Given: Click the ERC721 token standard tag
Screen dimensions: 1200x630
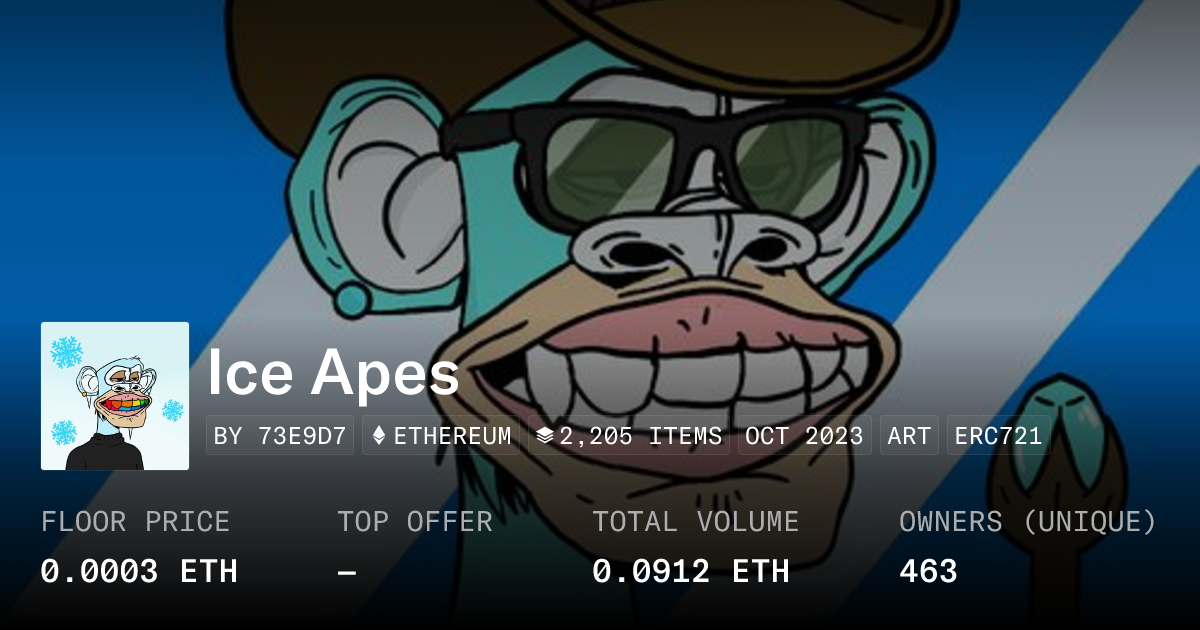Looking at the screenshot, I should point(998,436).
